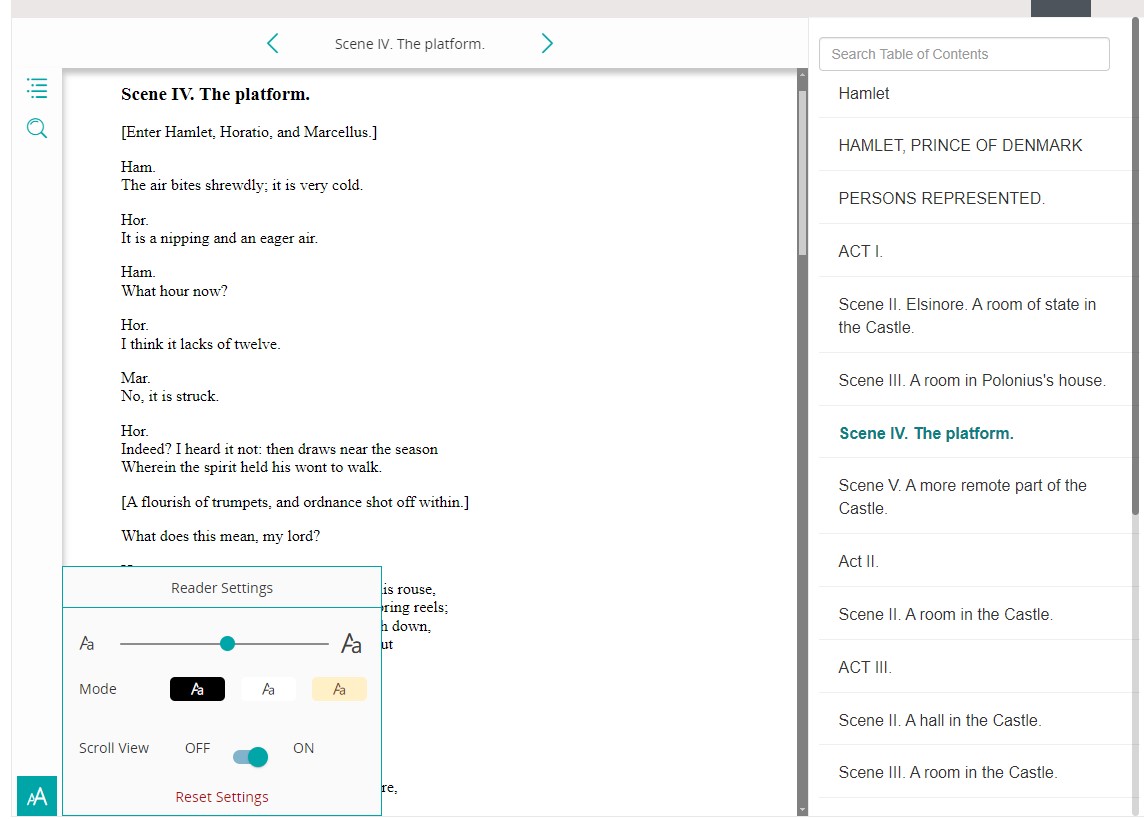This screenshot has height=819, width=1144.
Task: Go to Scene III. Polonius's house
Action: pos(975,381)
